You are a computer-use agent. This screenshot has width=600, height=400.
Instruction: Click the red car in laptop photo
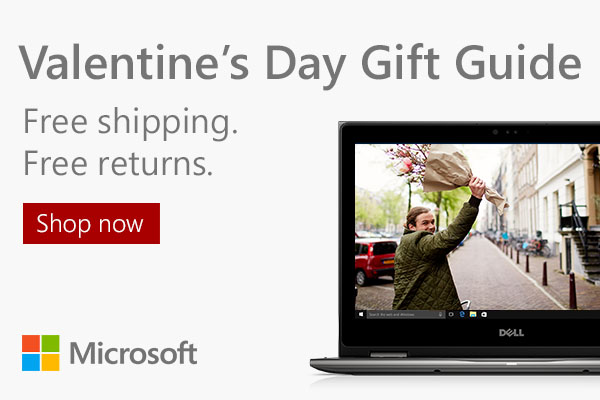click(x=376, y=261)
